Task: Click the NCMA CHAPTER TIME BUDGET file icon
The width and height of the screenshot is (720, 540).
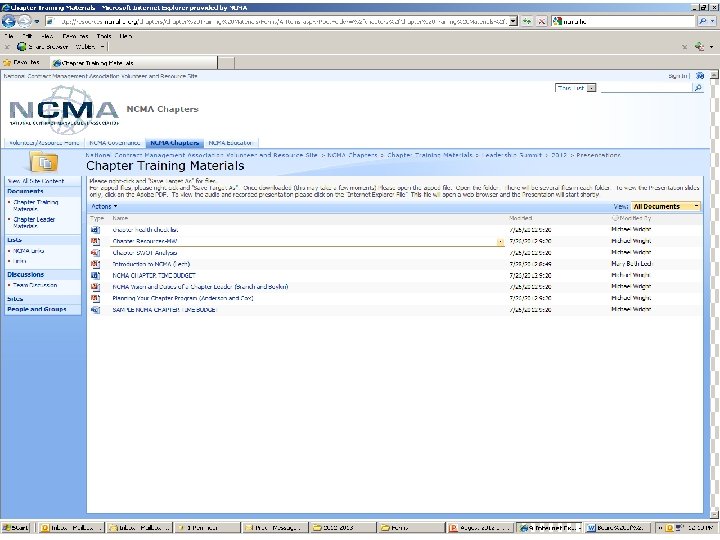Action: click(x=95, y=276)
